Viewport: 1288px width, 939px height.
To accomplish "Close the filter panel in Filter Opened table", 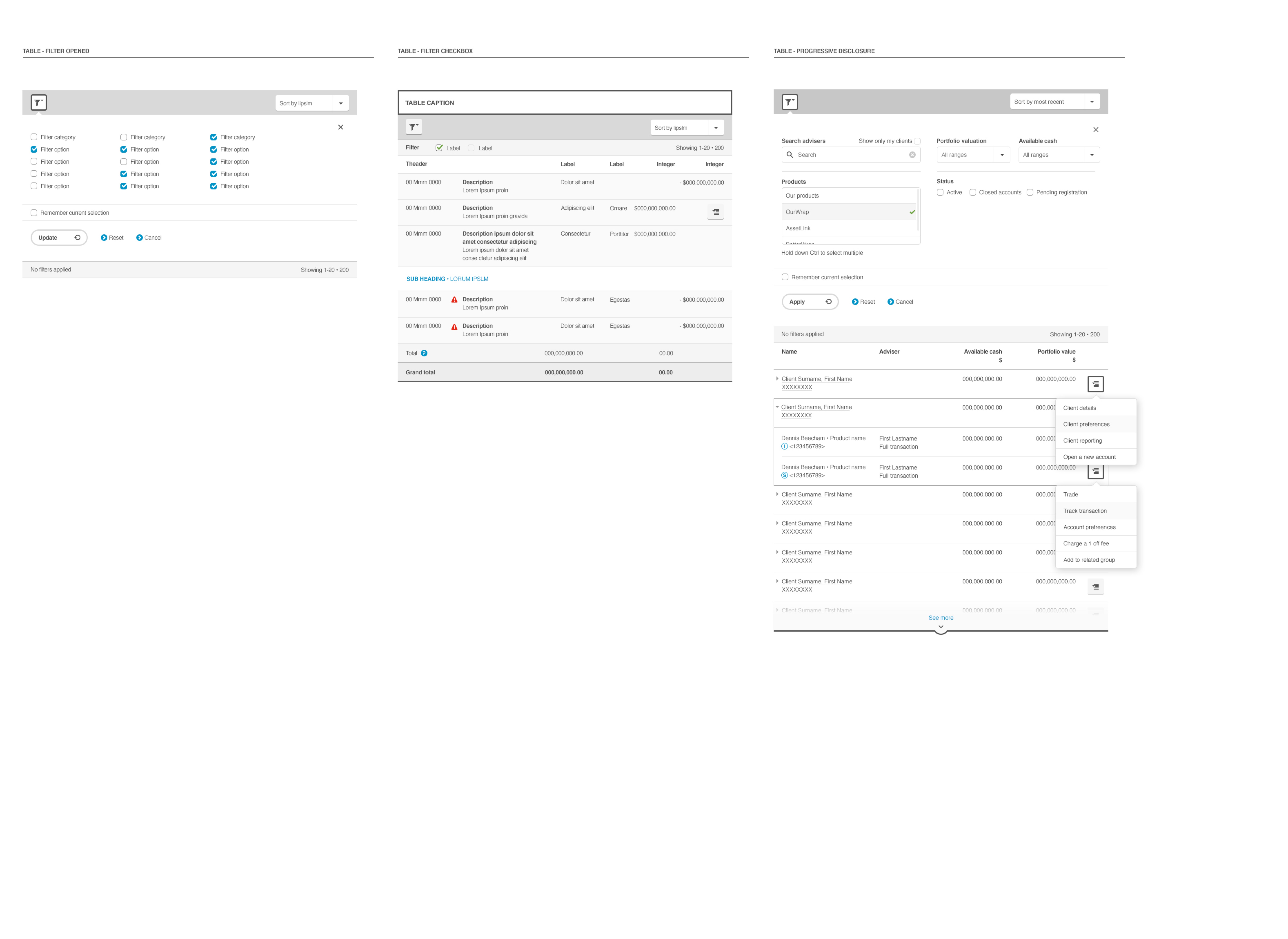I will [340, 127].
